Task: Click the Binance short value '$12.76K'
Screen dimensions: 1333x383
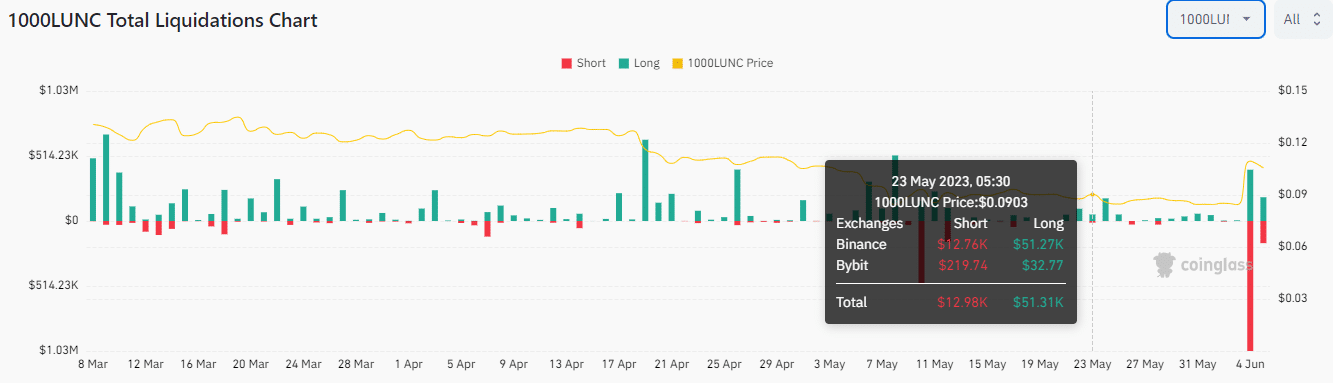Action: (962, 244)
